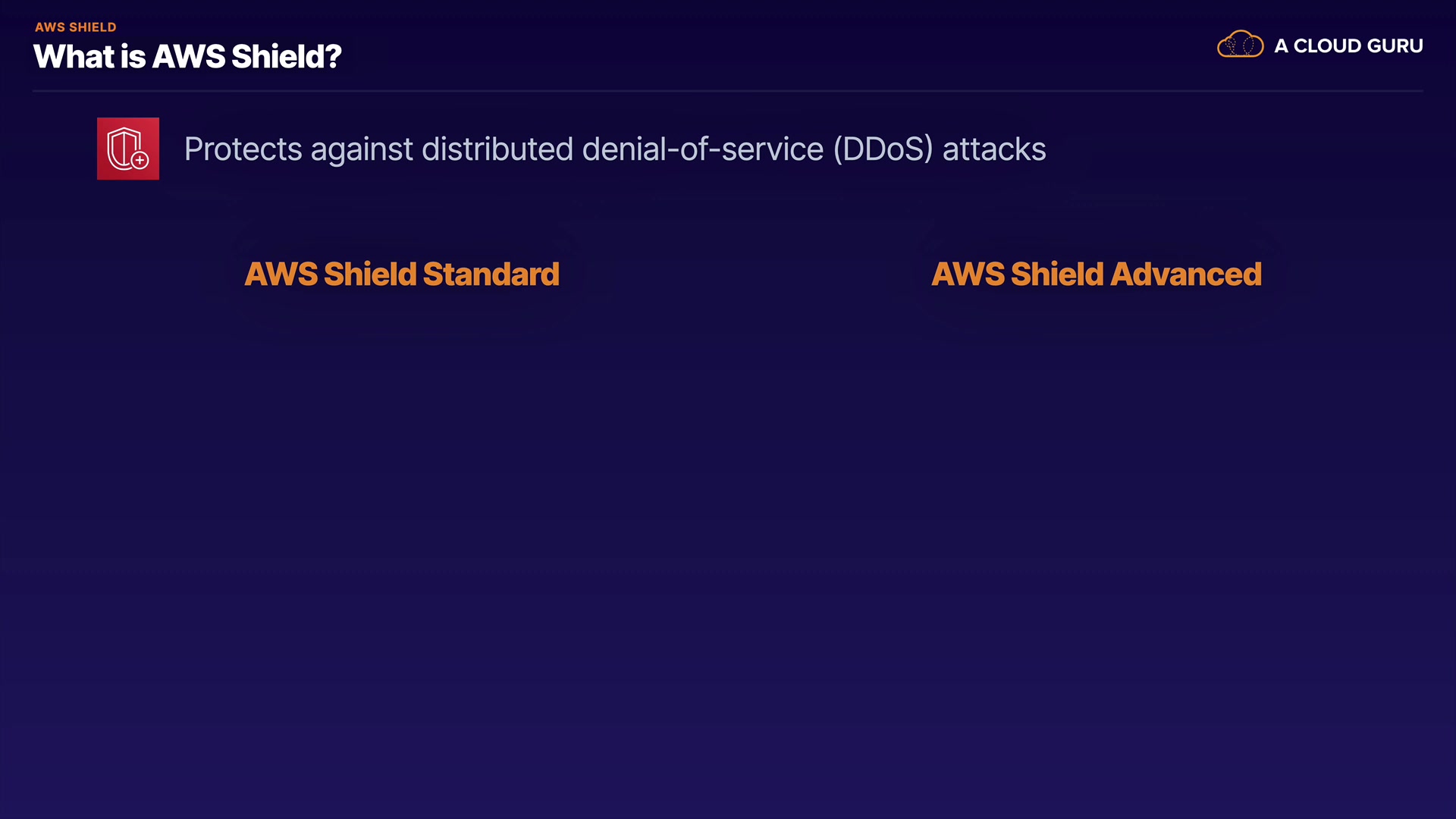Click the divider line beneath the slide title

pos(728,91)
